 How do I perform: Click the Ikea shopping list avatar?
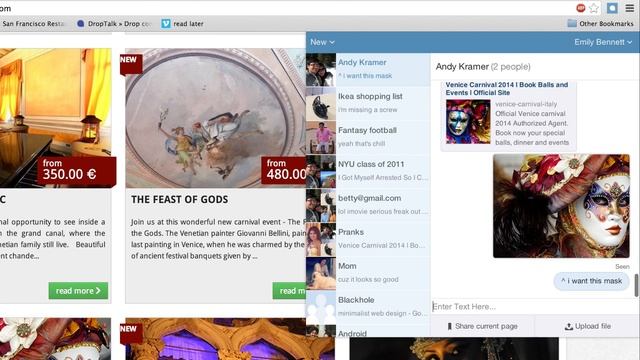[321, 103]
